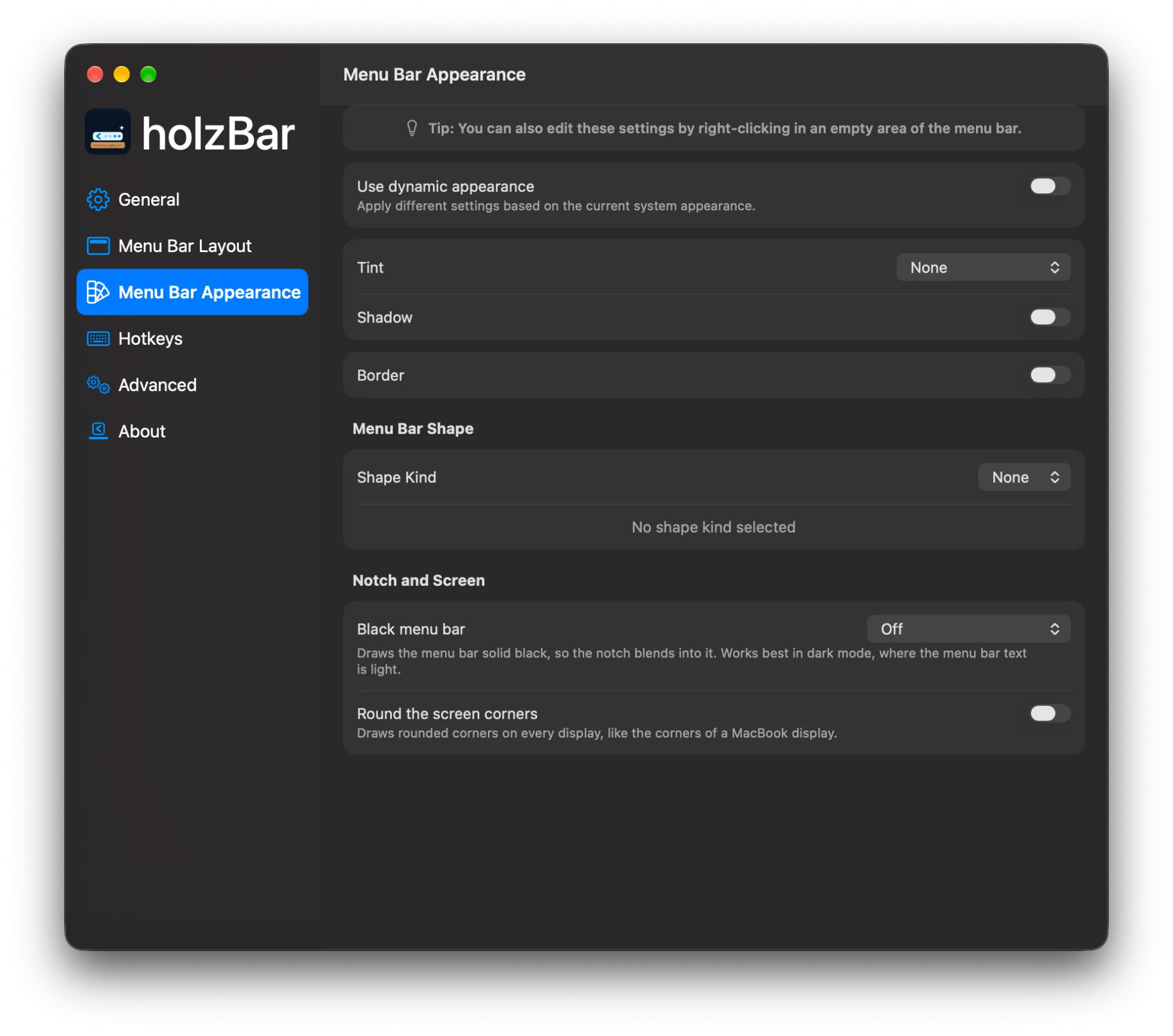Toggle Round the screen corners

tap(1050, 714)
